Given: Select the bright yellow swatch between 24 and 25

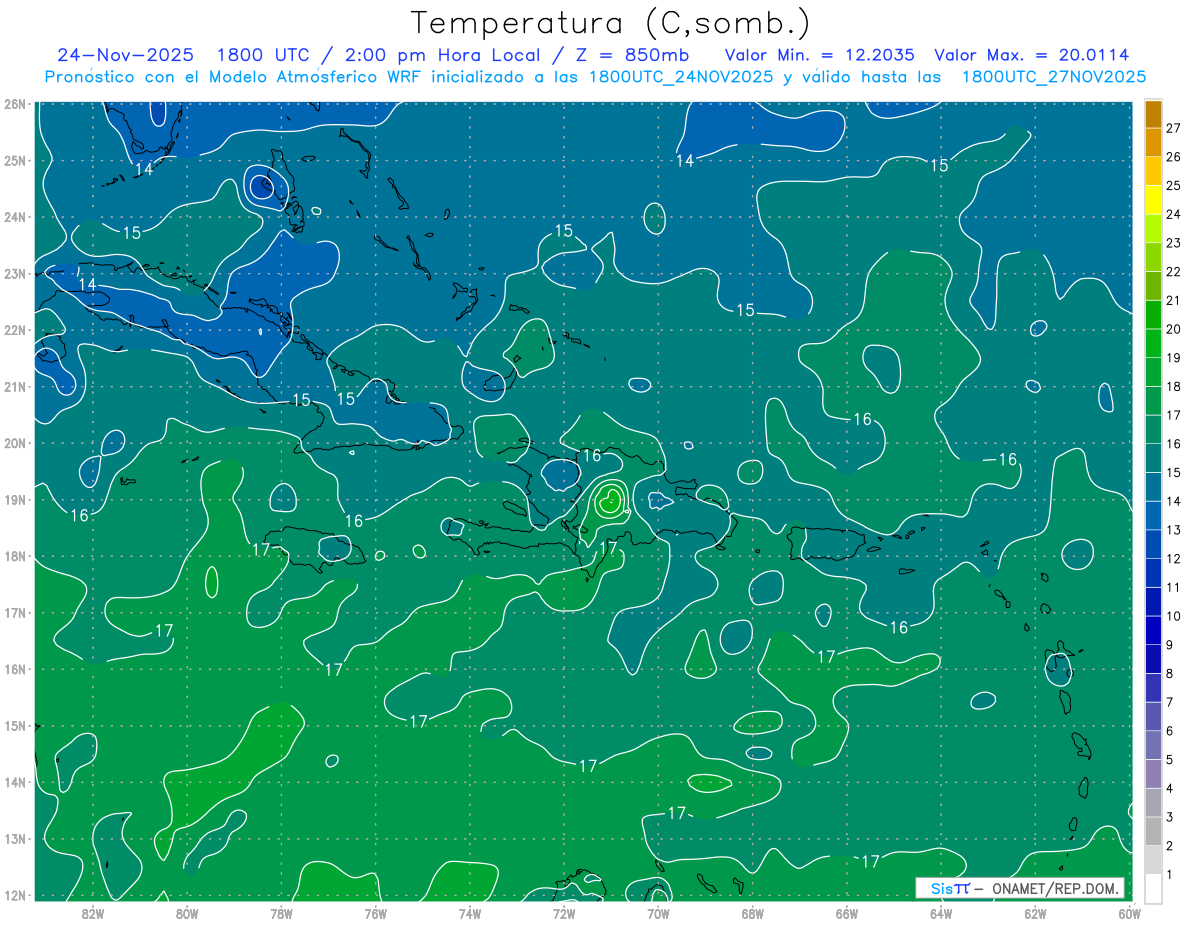Looking at the screenshot, I should [1153, 200].
